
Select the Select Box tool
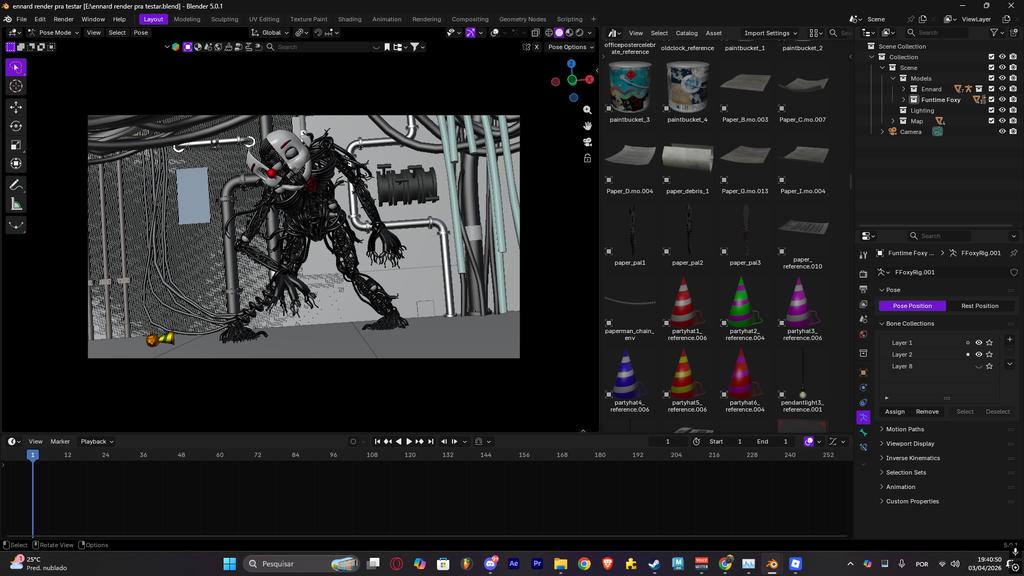[16, 67]
